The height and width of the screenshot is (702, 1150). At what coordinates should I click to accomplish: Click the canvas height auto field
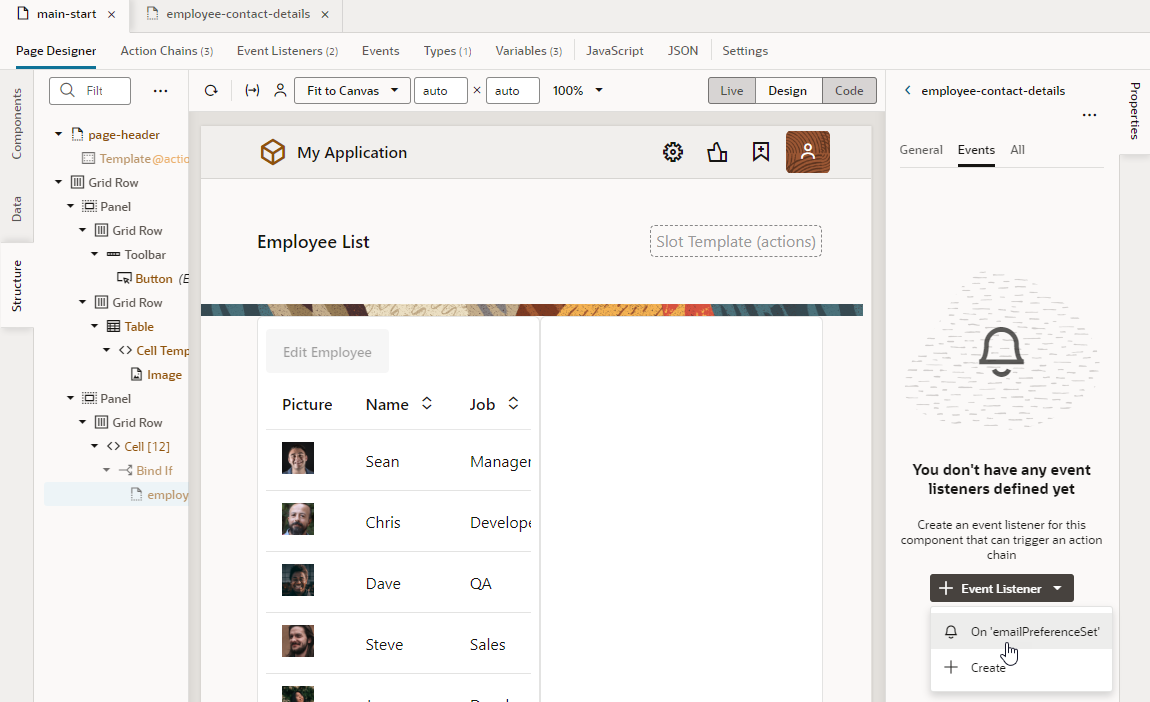(x=513, y=91)
